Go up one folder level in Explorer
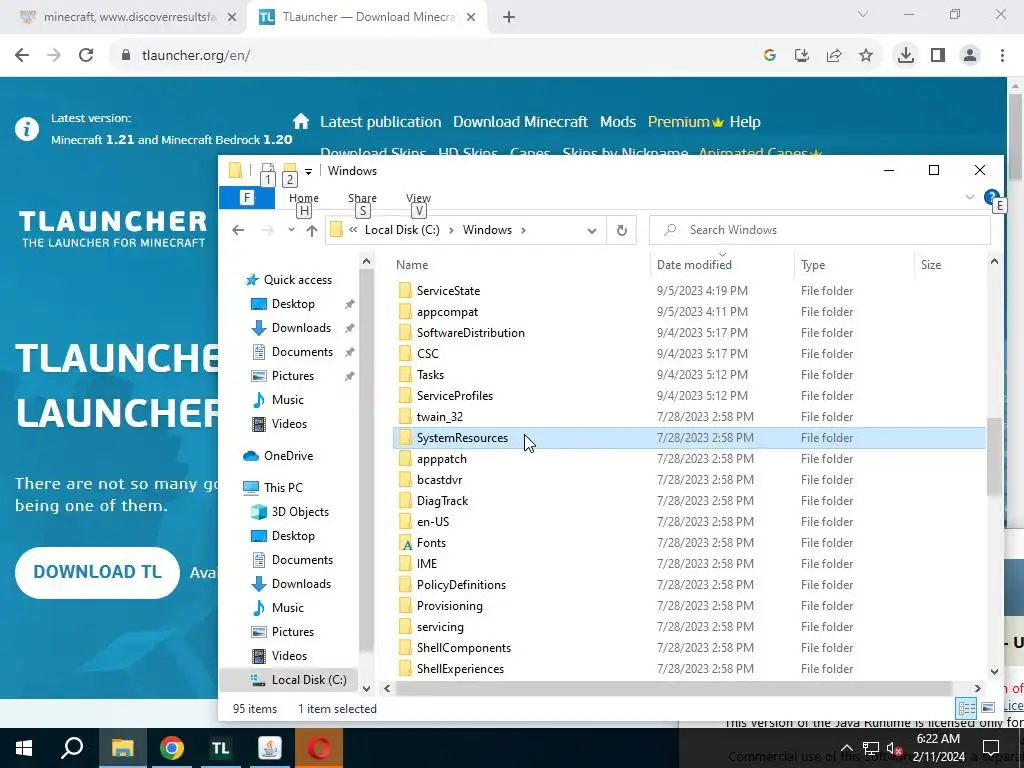 312,230
